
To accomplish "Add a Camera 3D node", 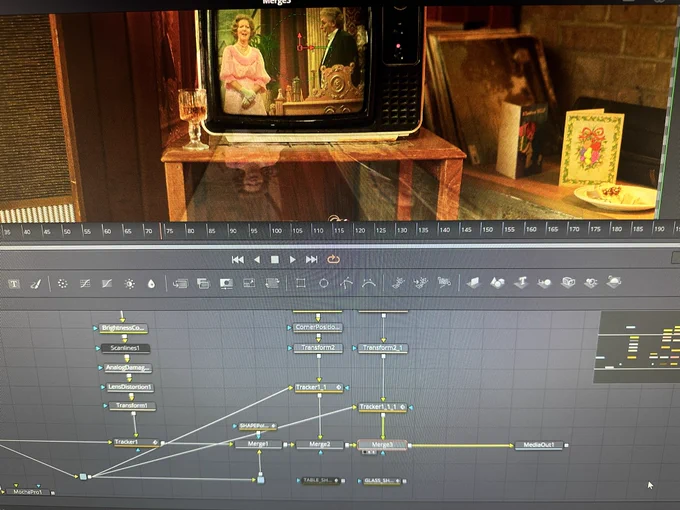I will 568,282.
